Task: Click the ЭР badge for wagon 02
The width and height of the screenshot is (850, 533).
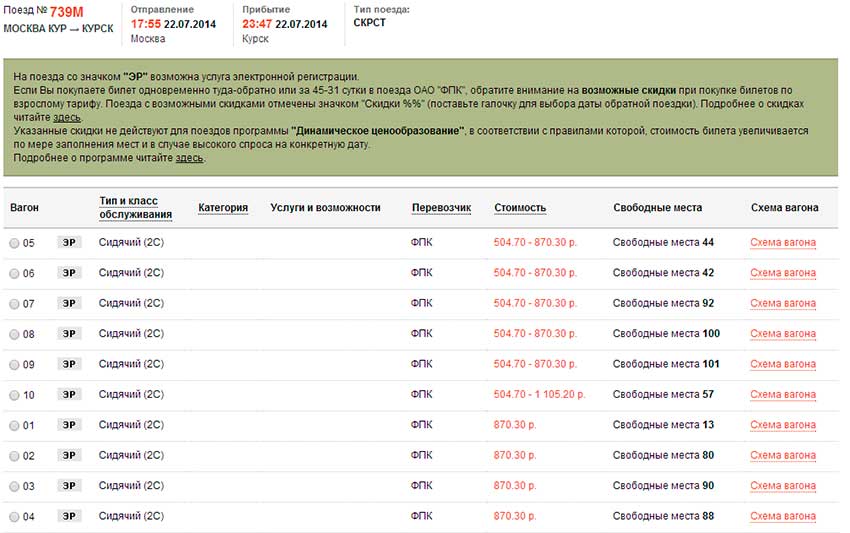Action: click(69, 455)
